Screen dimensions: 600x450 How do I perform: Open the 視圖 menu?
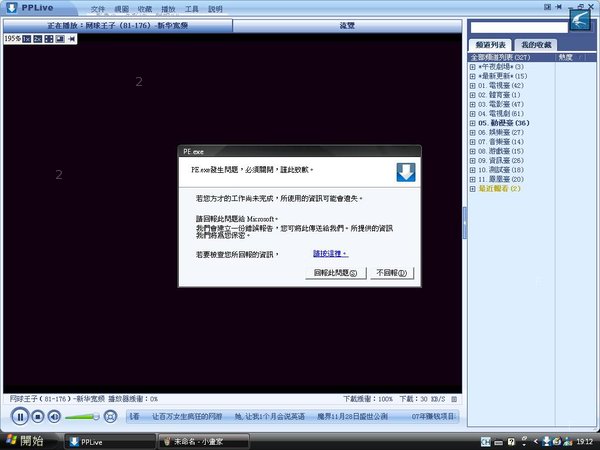(121, 9)
